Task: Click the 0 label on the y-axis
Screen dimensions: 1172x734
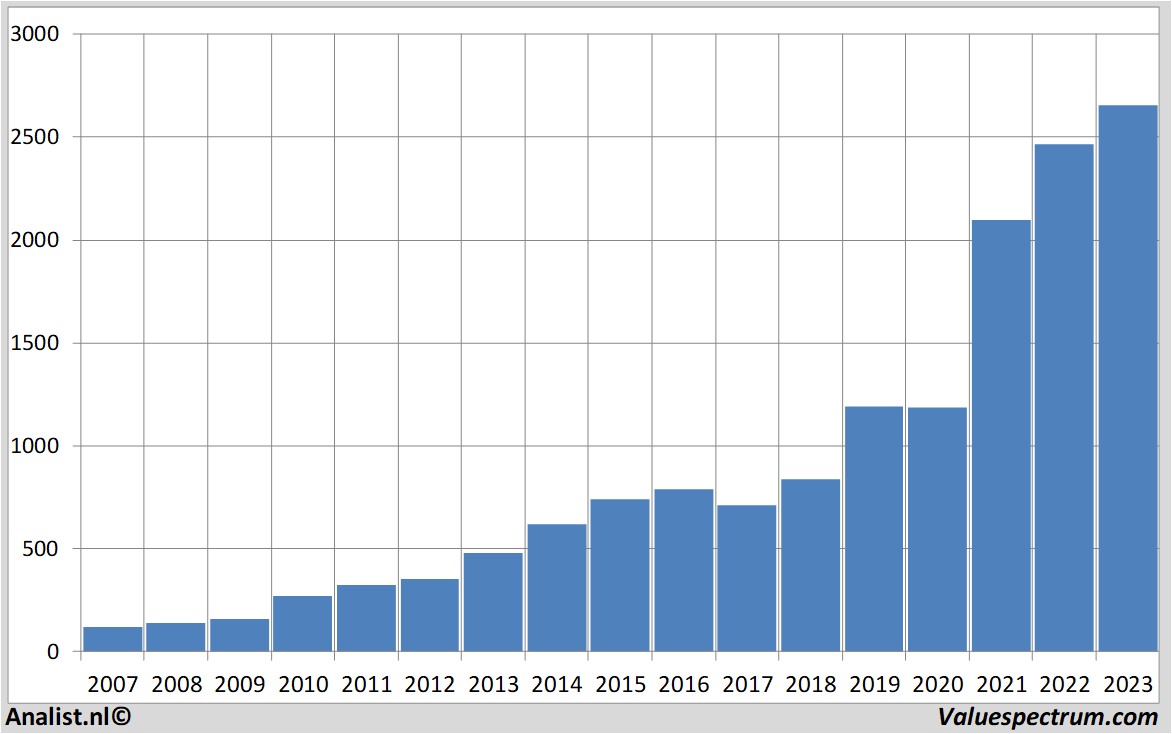Action: pyautogui.click(x=54, y=652)
